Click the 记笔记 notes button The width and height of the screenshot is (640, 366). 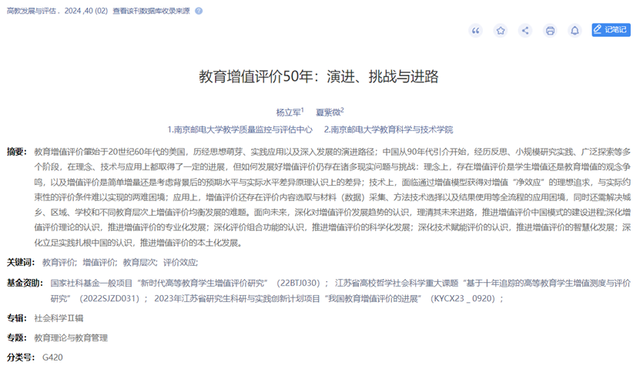click(x=611, y=30)
